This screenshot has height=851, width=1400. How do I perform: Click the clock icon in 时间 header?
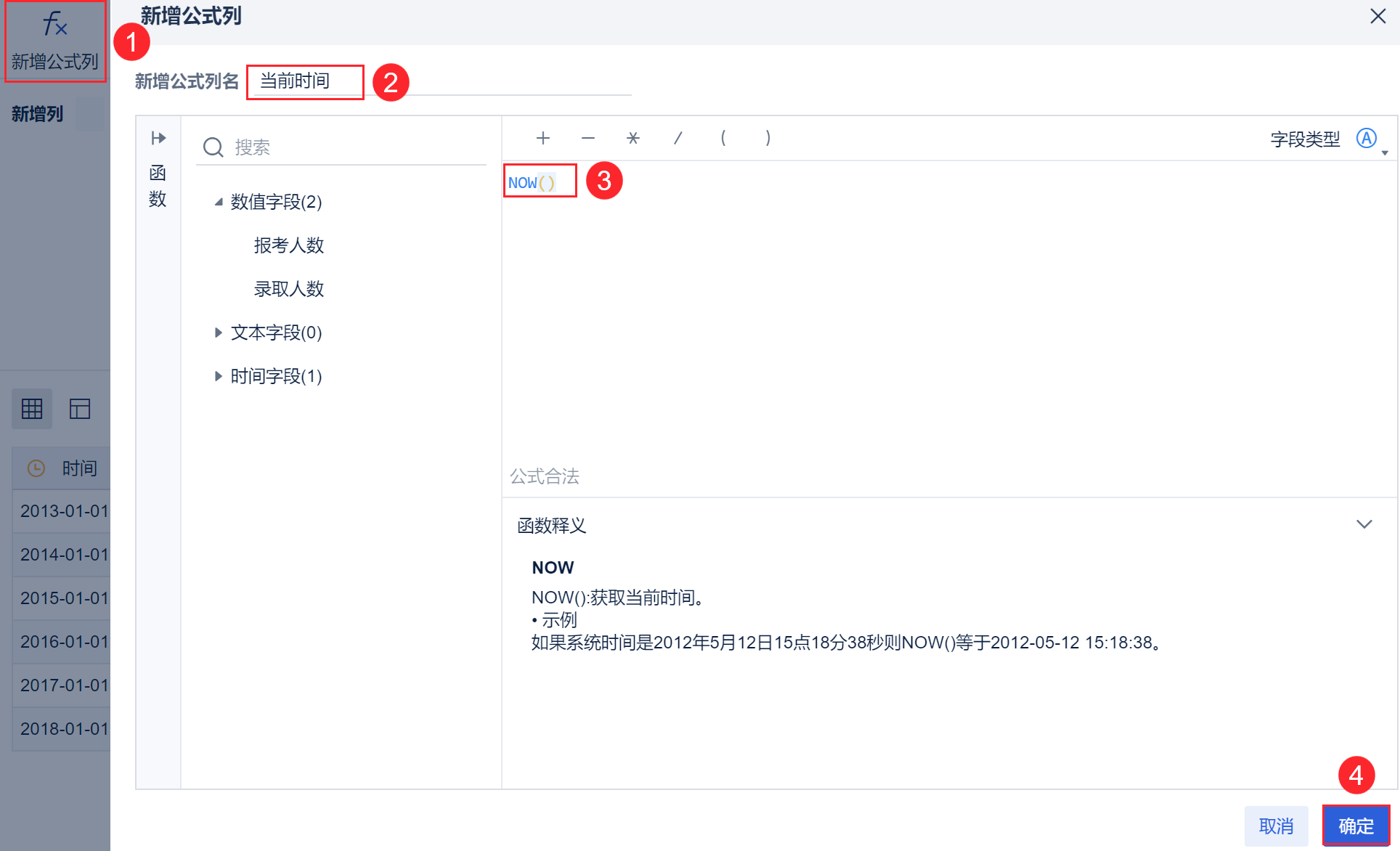point(36,468)
